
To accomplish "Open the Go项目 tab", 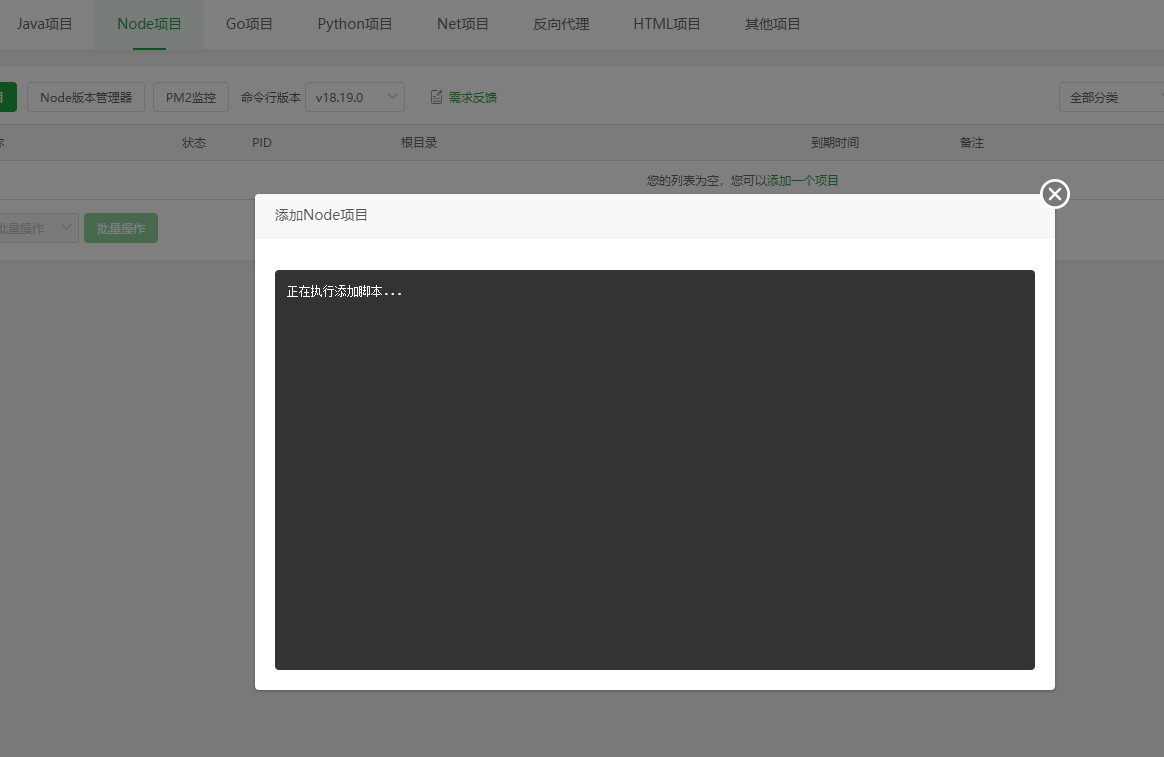I will (x=249, y=24).
